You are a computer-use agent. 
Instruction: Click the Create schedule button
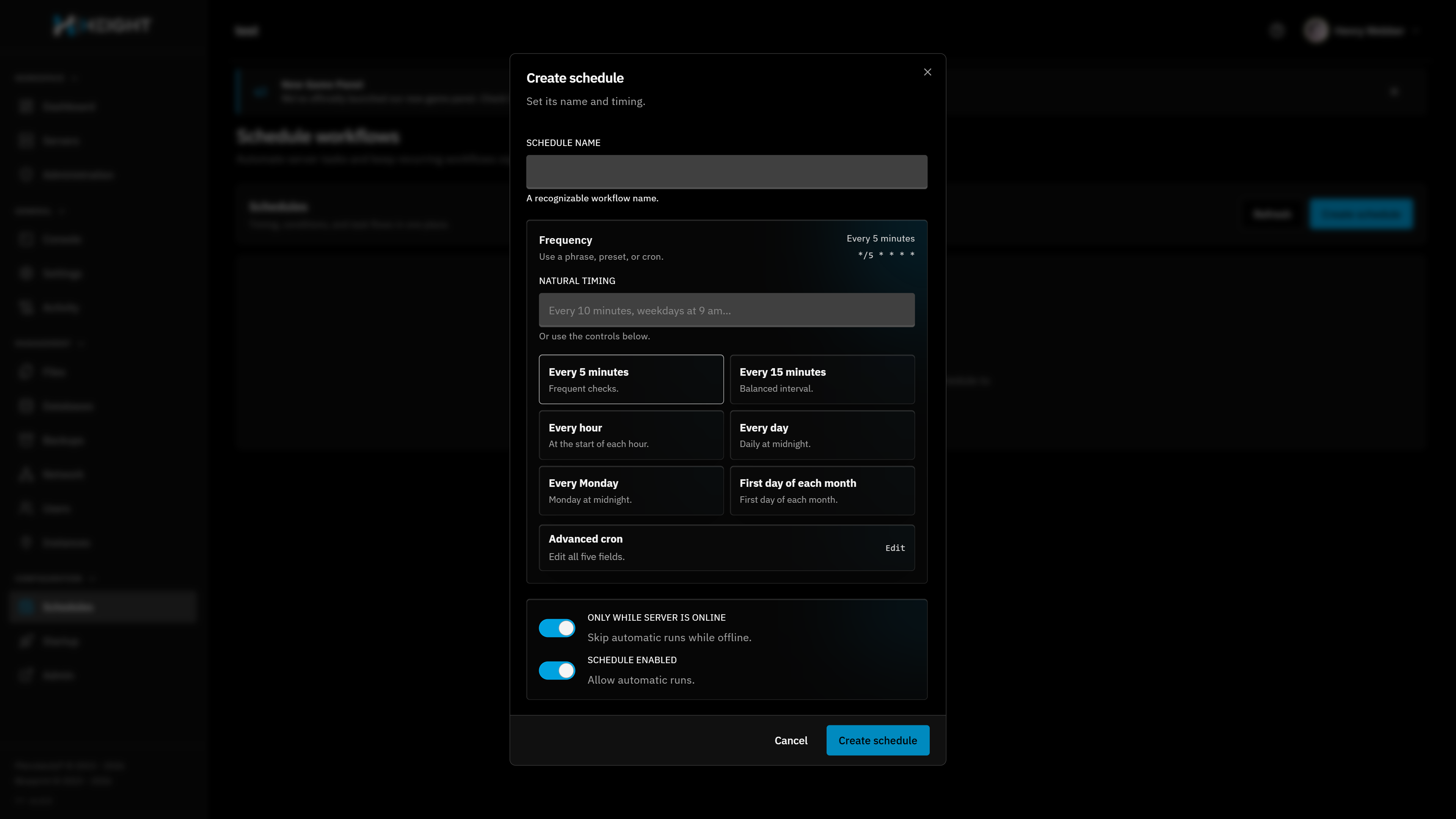(x=877, y=741)
